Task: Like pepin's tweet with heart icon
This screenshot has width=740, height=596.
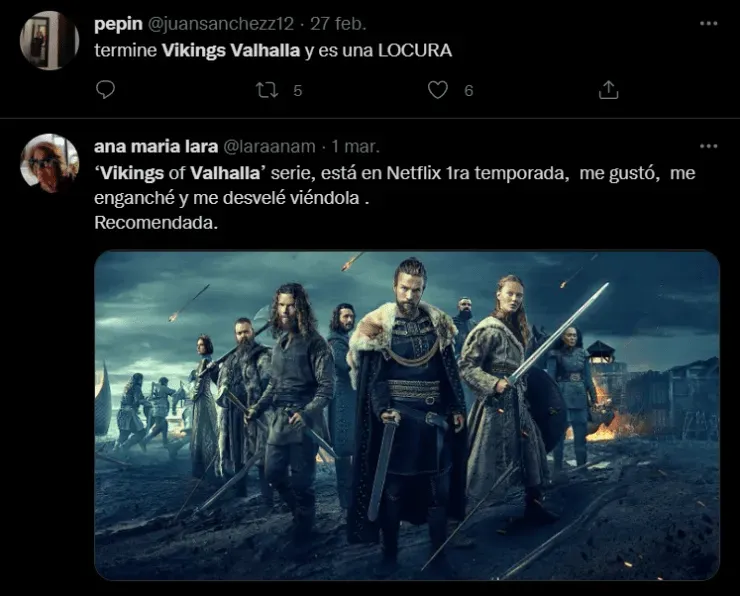Action: pos(437,90)
